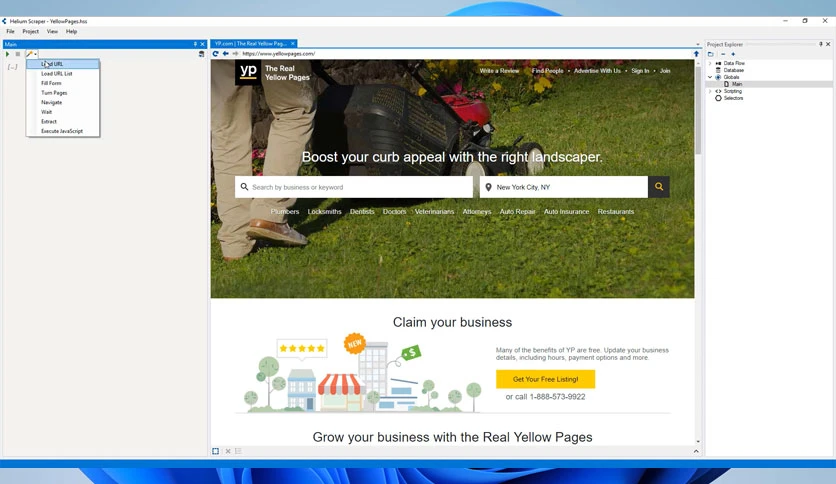The height and width of the screenshot is (484, 836).
Task: Pick Wait from the wizard menu
Action: coord(63,112)
